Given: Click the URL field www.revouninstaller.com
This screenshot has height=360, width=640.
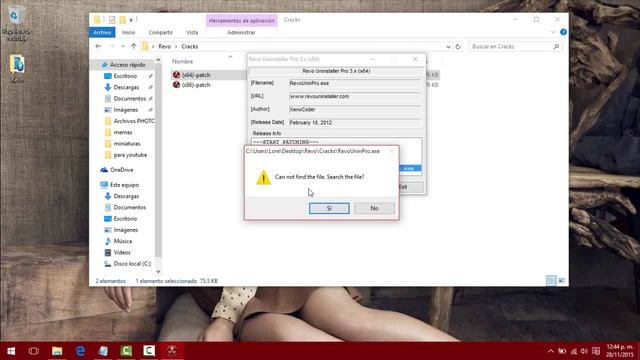Looking at the screenshot, I should [x=355, y=96].
